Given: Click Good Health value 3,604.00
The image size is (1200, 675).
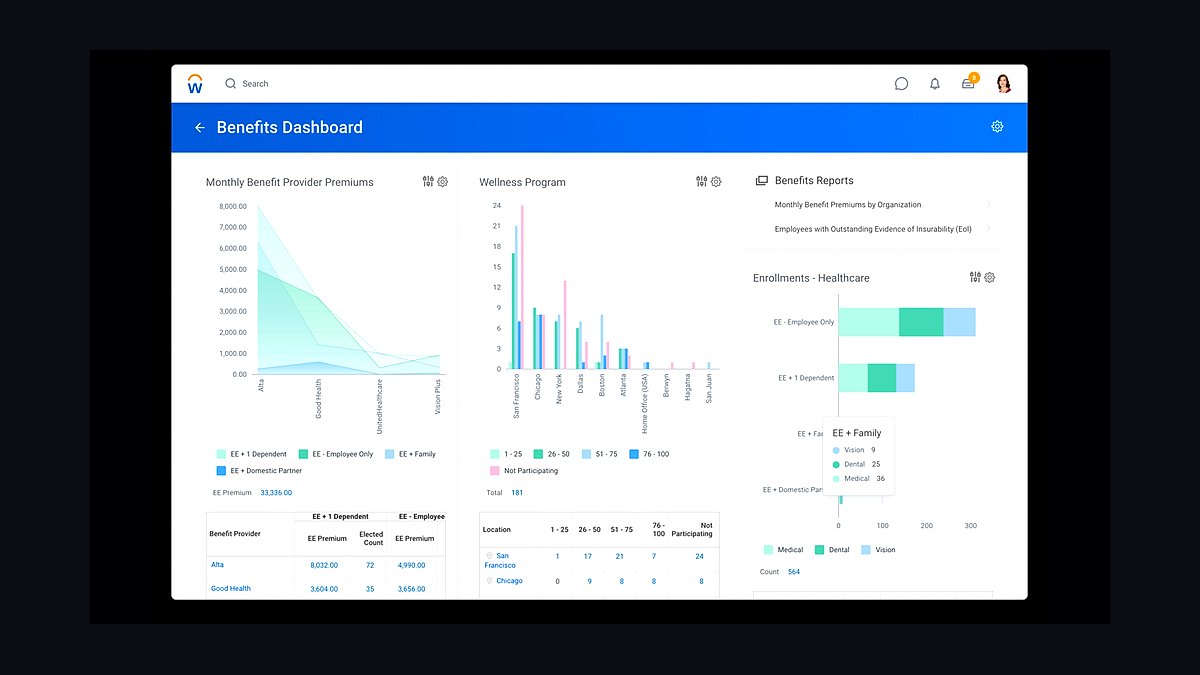Looking at the screenshot, I should 324,589.
